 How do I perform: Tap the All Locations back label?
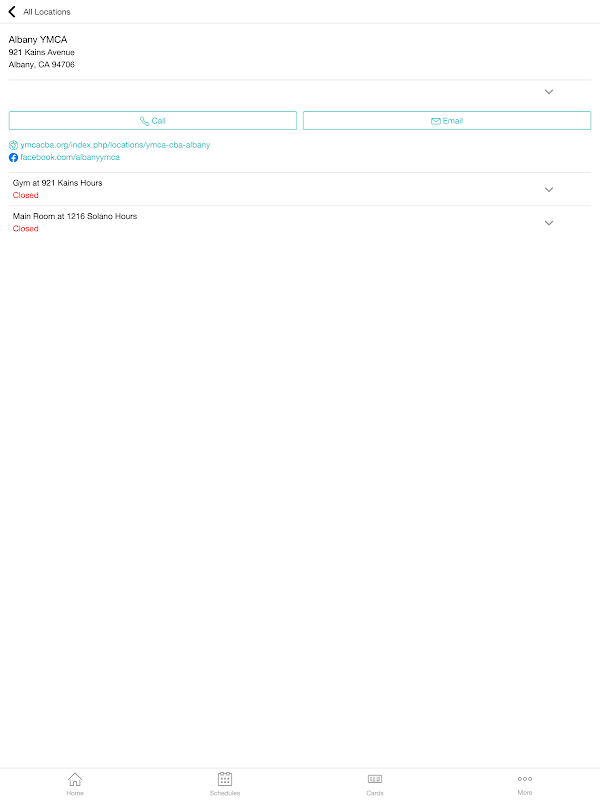click(47, 12)
